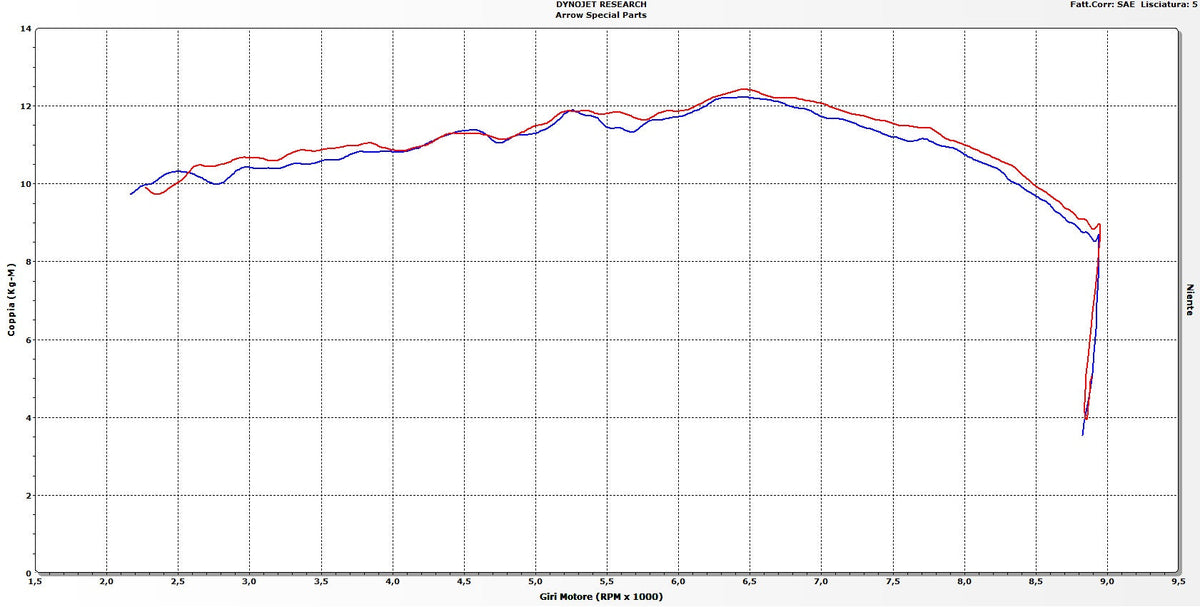Screen dimensions: 1200x607
Task: Click the 9,0 tick label on RPM axis
Action: pos(1107,581)
